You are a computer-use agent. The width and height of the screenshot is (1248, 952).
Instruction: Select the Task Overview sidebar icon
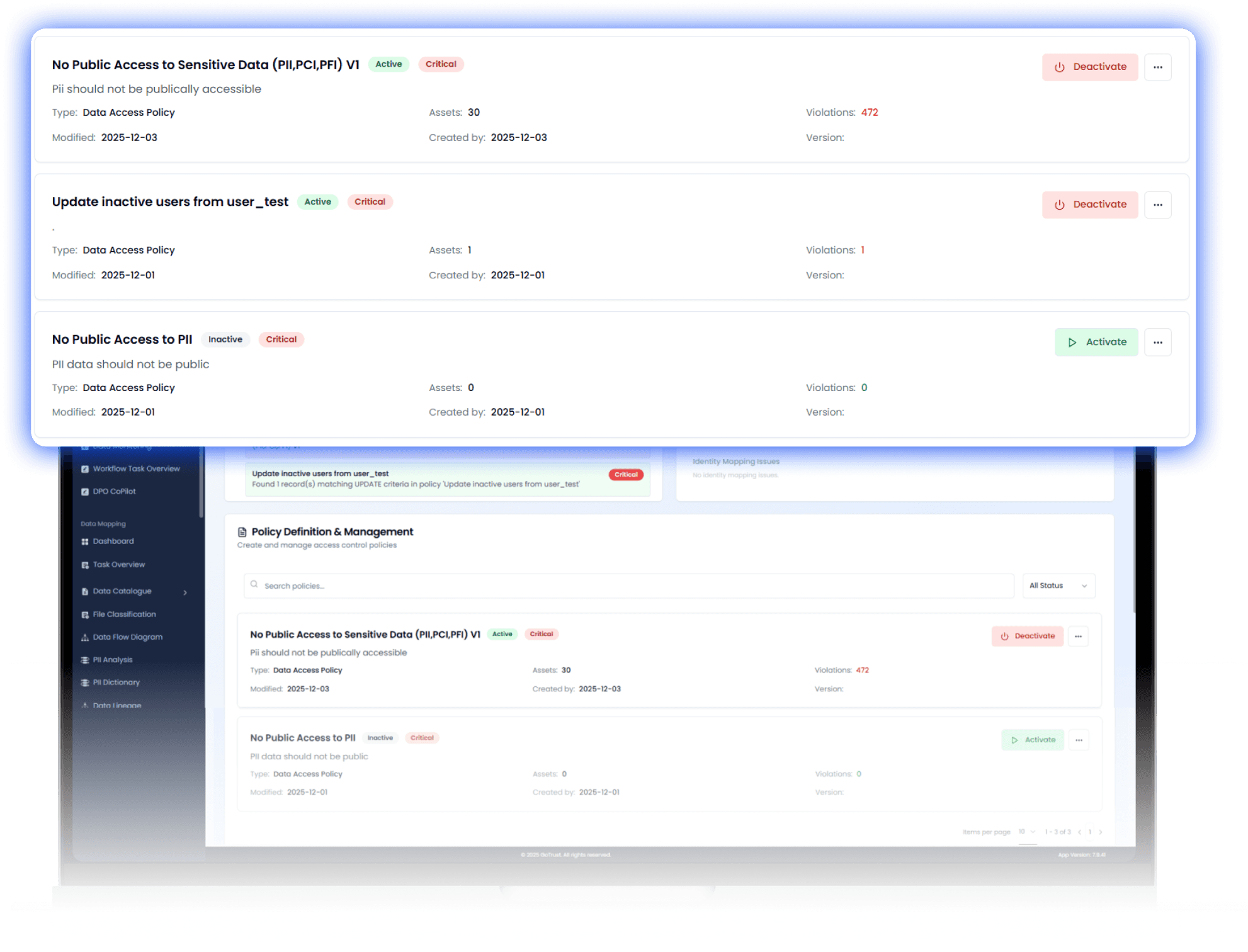[x=86, y=564]
